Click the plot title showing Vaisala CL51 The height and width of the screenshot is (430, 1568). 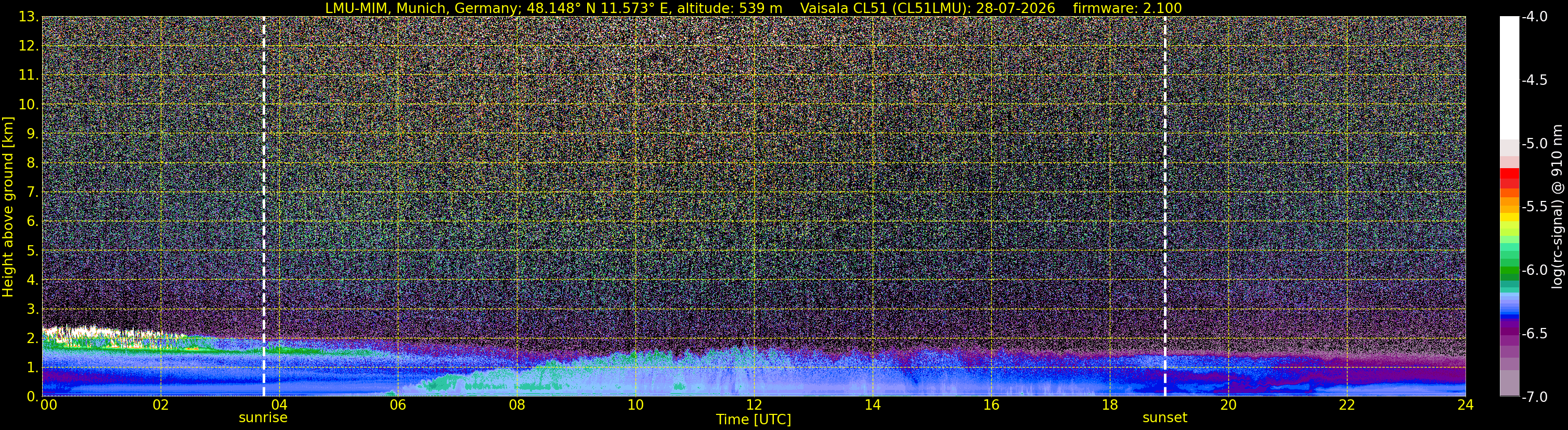click(x=754, y=8)
